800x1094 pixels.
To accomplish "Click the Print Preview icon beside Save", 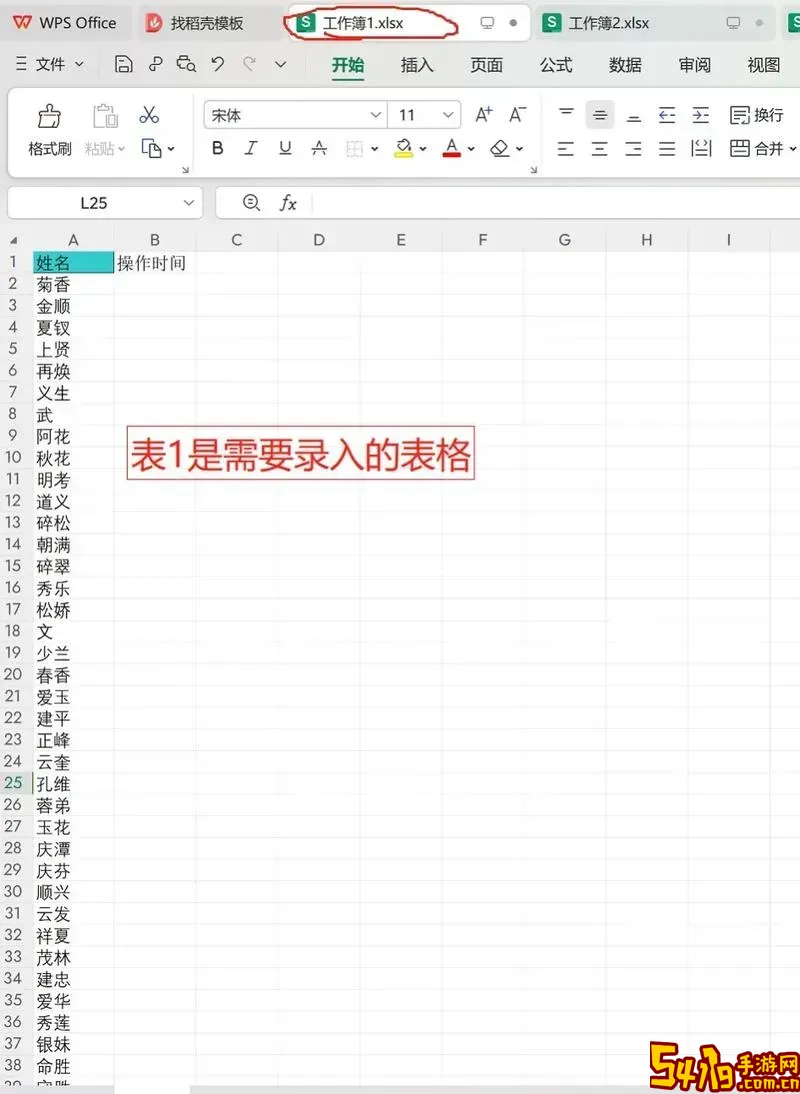I will [186, 64].
